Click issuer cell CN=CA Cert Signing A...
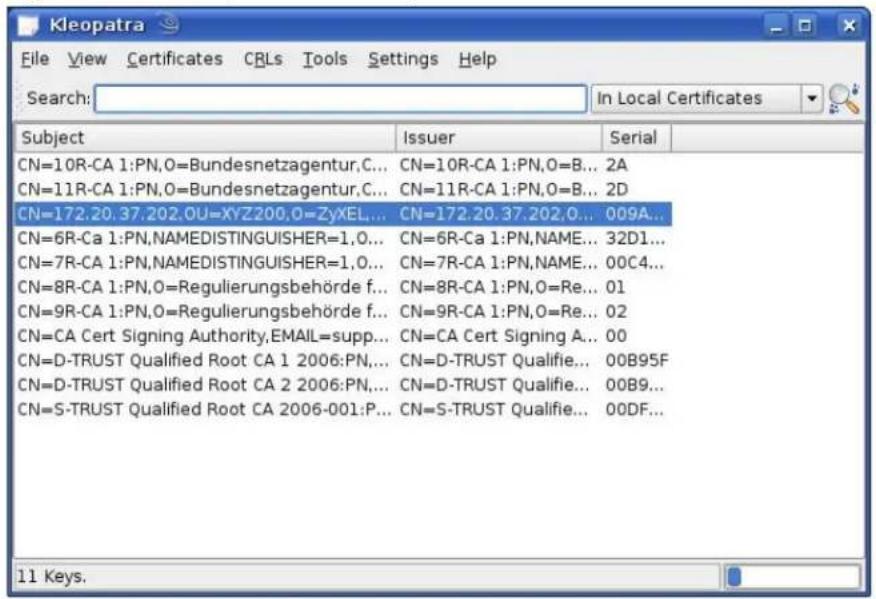 pos(498,336)
